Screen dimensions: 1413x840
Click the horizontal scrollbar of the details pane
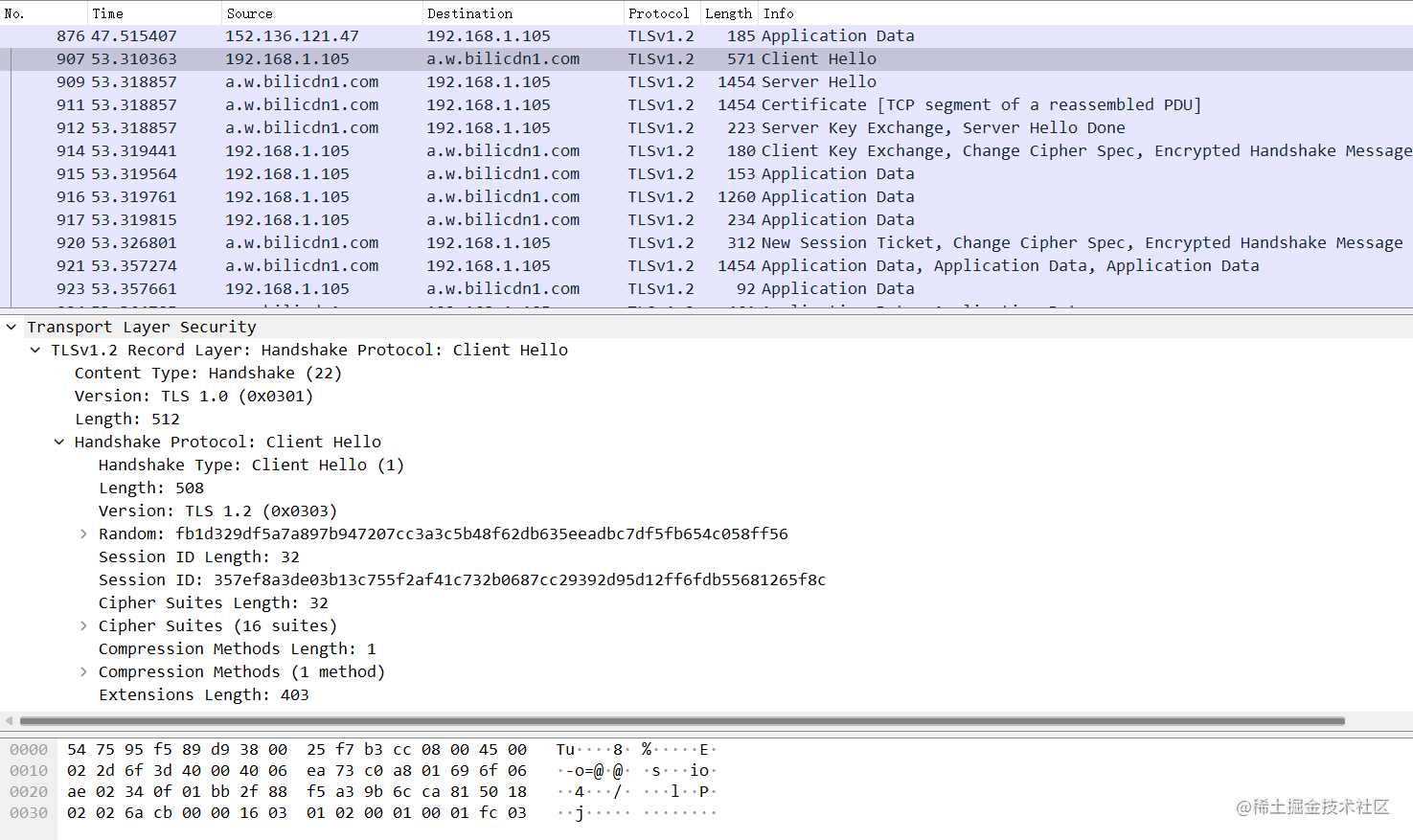pyautogui.click(x=682, y=720)
